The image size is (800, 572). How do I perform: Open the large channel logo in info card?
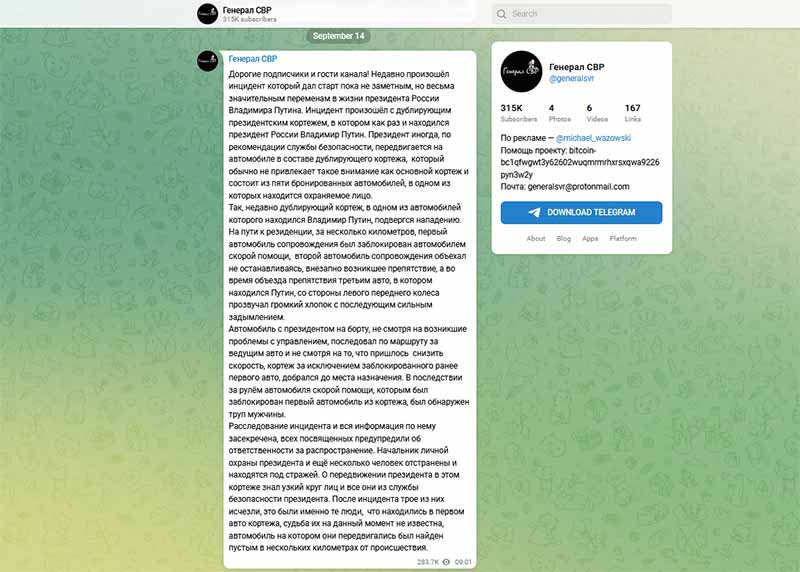[x=521, y=71]
